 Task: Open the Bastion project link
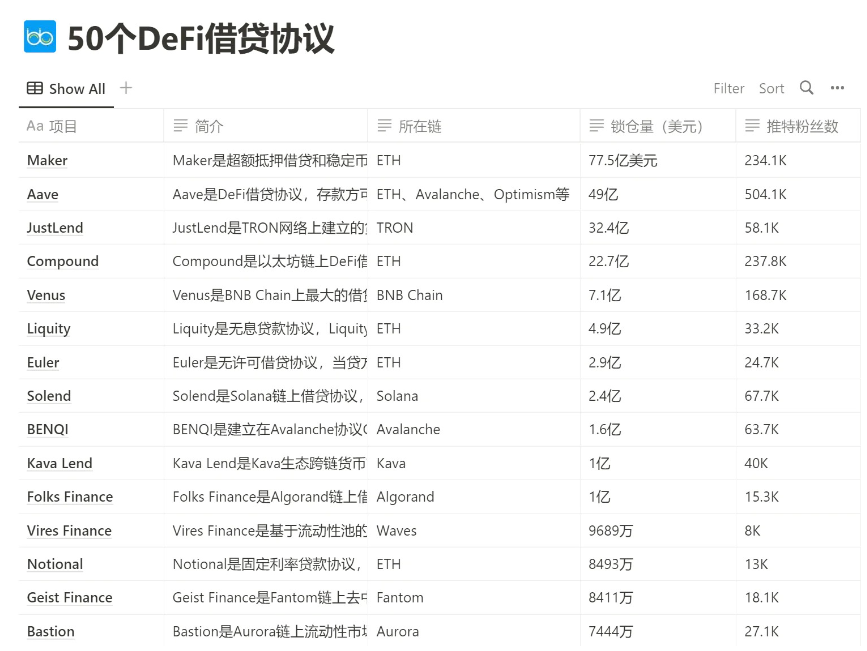click(x=50, y=631)
